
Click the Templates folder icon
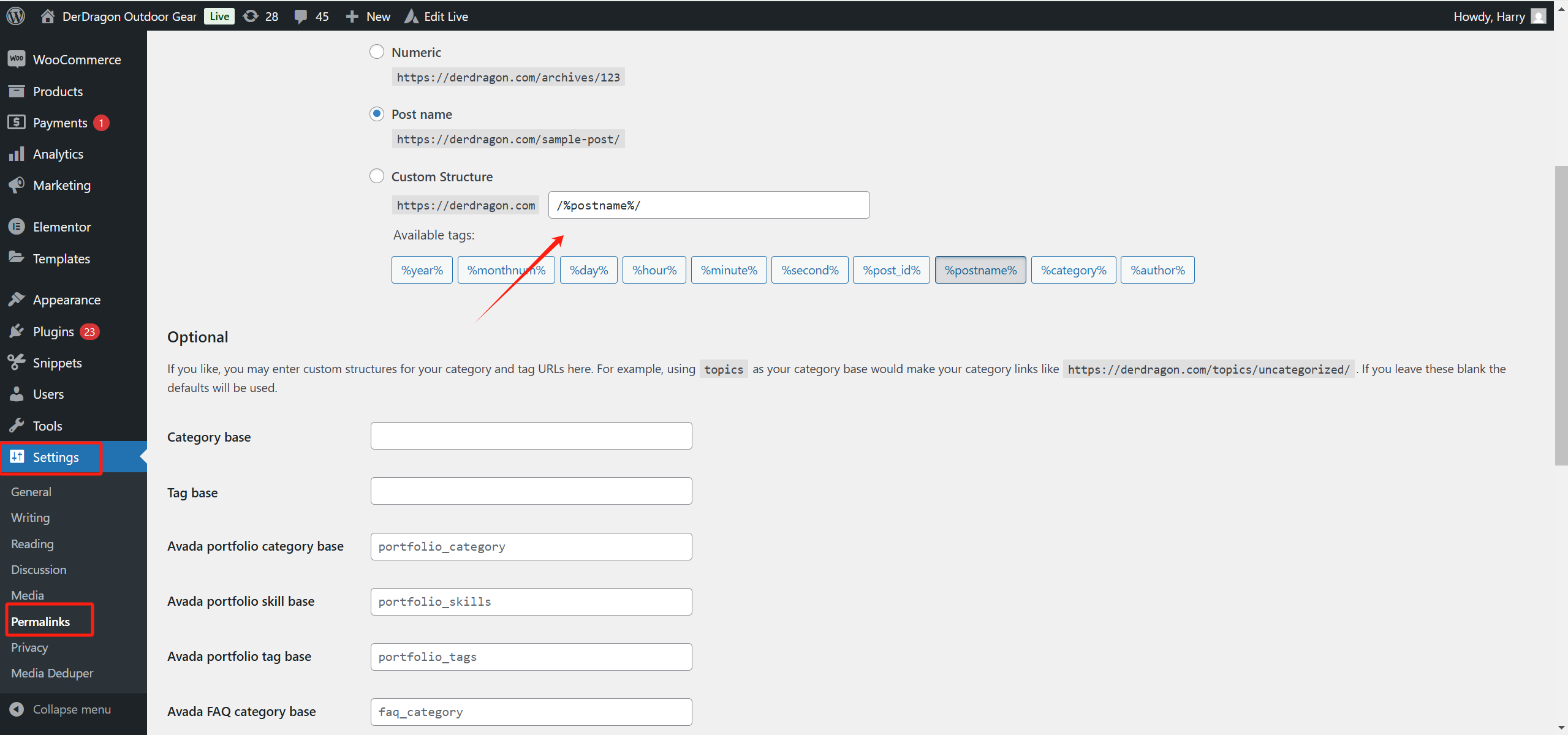[17, 258]
